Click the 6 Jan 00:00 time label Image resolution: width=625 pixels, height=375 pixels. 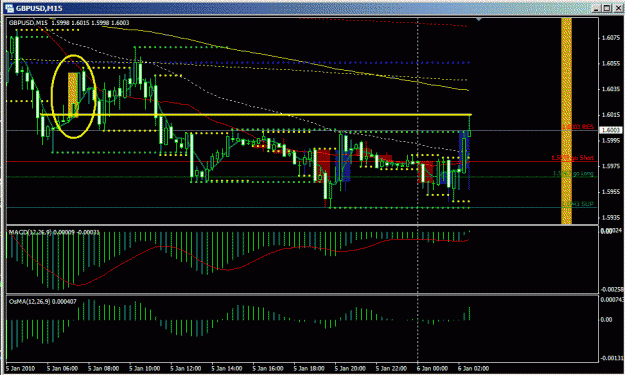click(432, 368)
